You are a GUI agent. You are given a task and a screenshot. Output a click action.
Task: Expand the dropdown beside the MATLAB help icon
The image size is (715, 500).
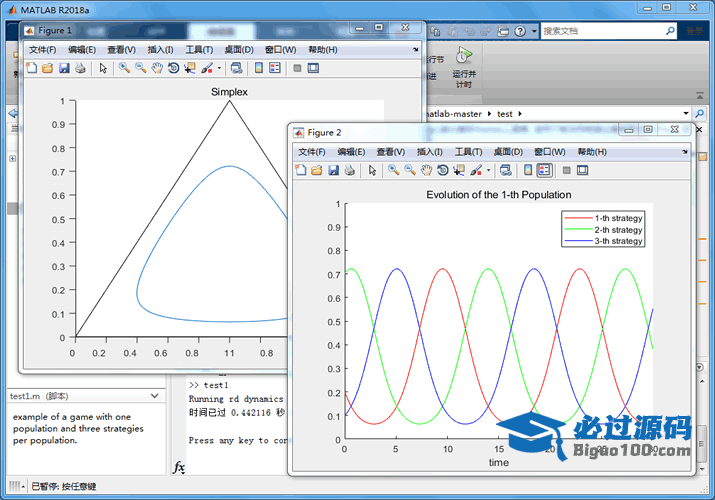[533, 32]
